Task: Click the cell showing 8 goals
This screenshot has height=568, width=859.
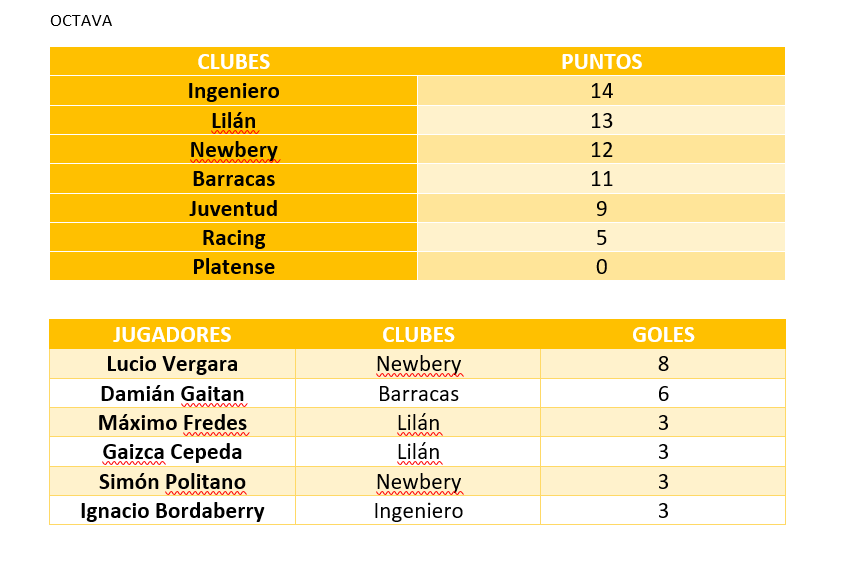Action: coord(663,364)
